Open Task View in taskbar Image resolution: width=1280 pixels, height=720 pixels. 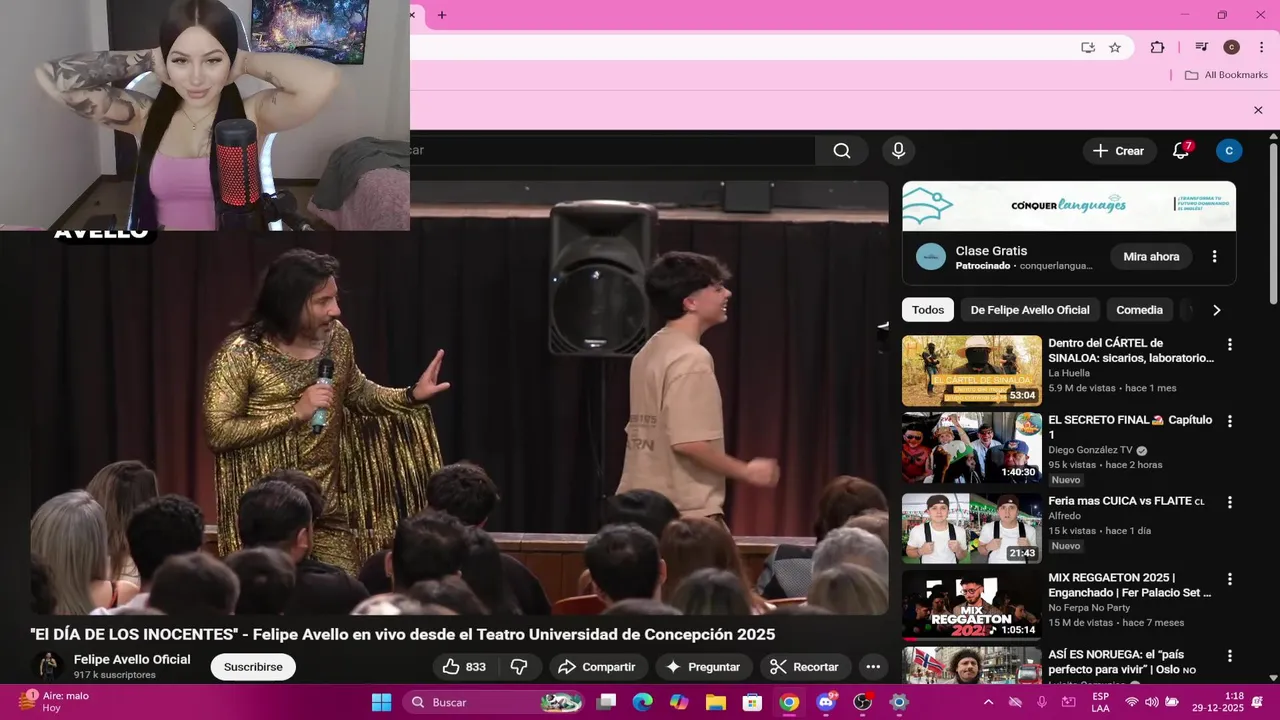click(x=606, y=702)
